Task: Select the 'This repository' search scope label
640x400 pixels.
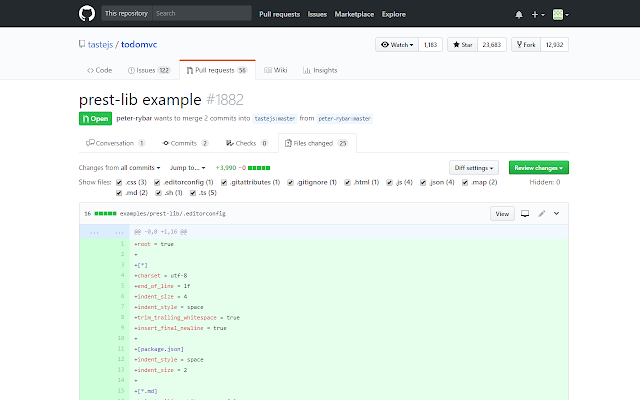Action: [127, 13]
